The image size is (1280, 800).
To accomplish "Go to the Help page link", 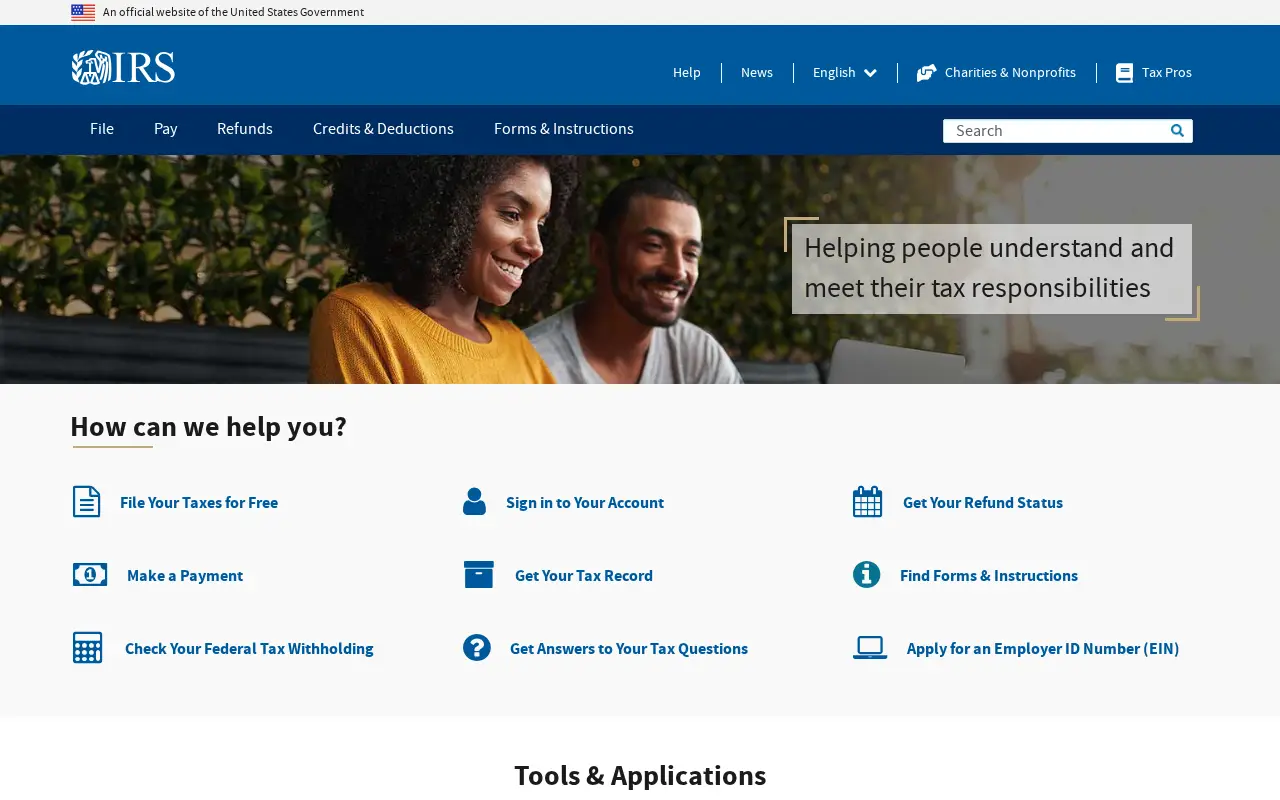I will 687,73.
